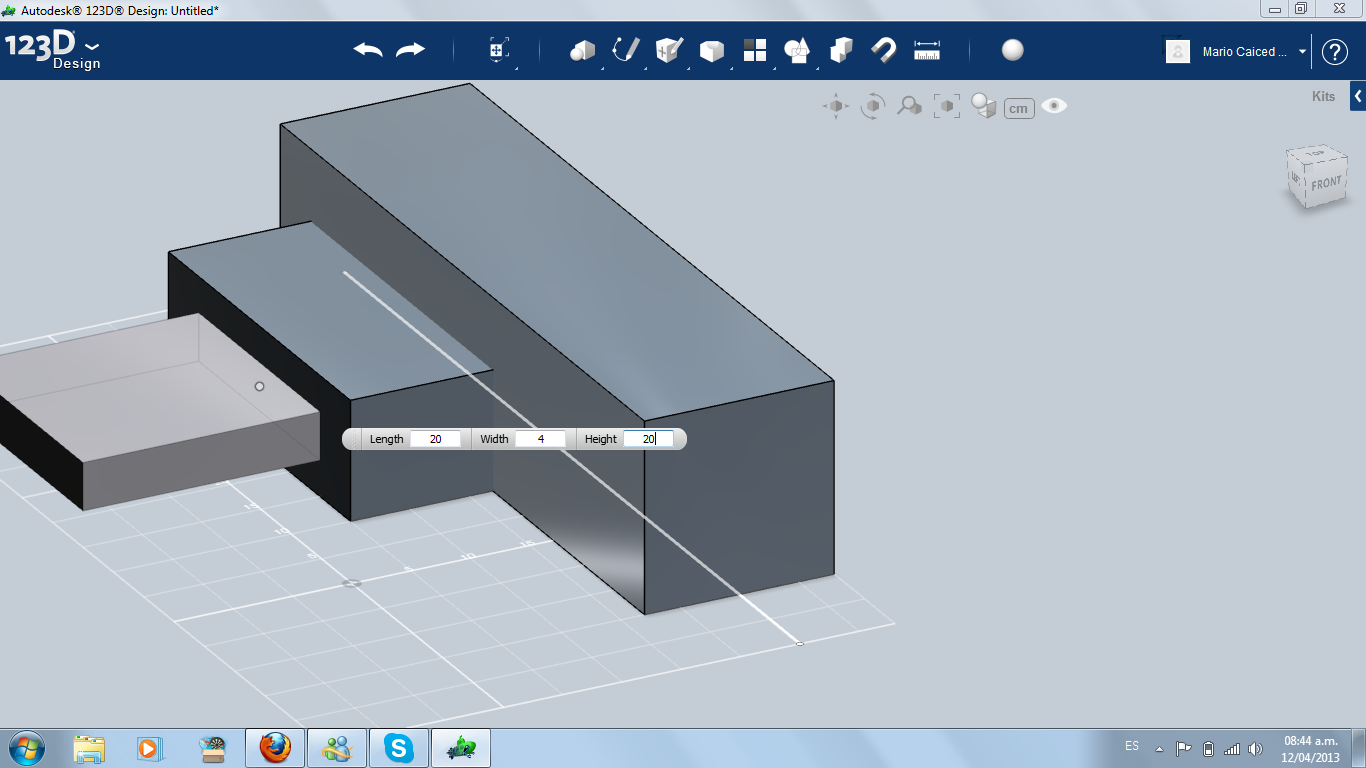This screenshot has height=768, width=1366.
Task: Click the FRONT face of view cube
Action: [1326, 184]
